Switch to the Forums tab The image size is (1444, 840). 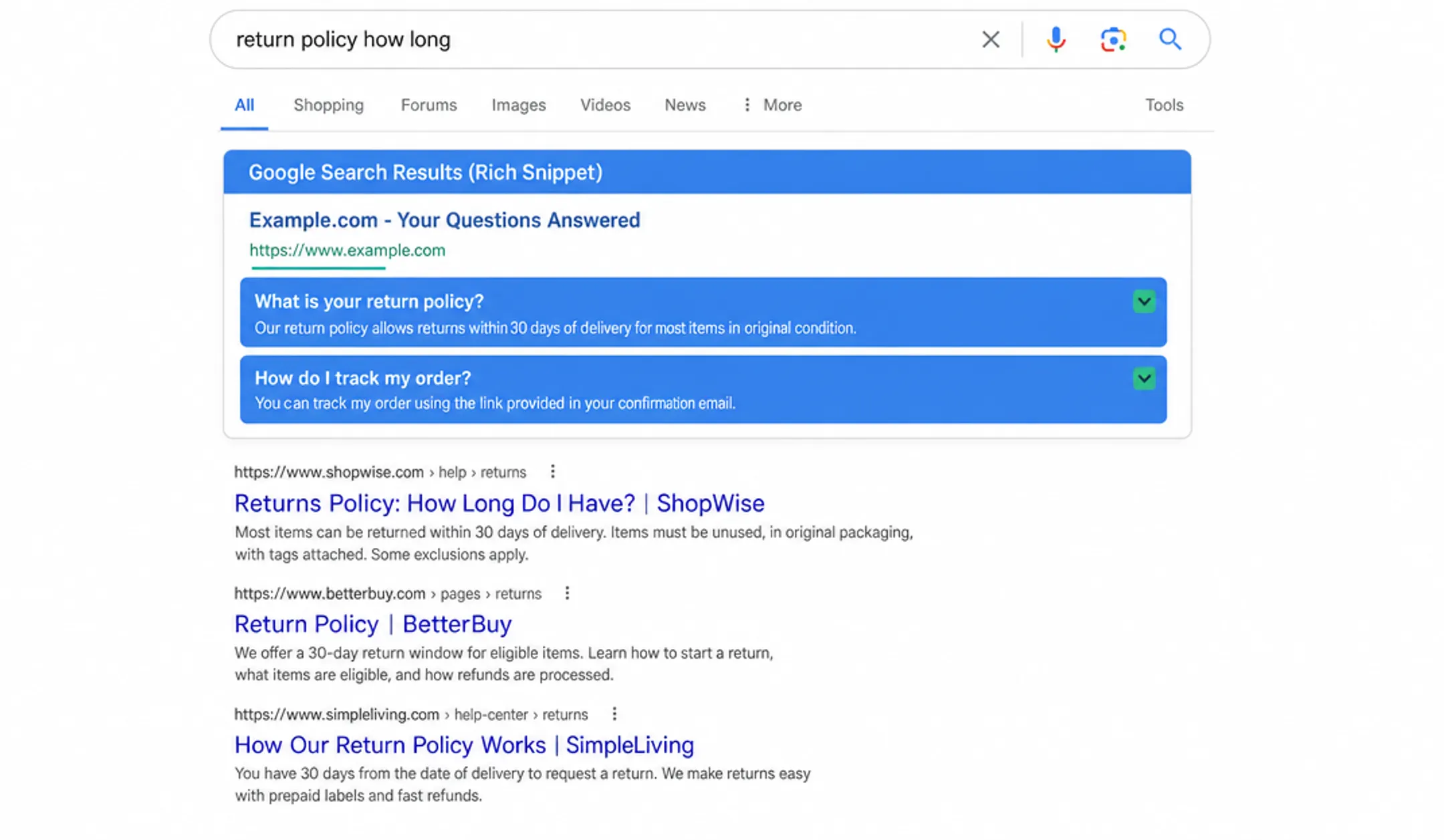click(429, 105)
